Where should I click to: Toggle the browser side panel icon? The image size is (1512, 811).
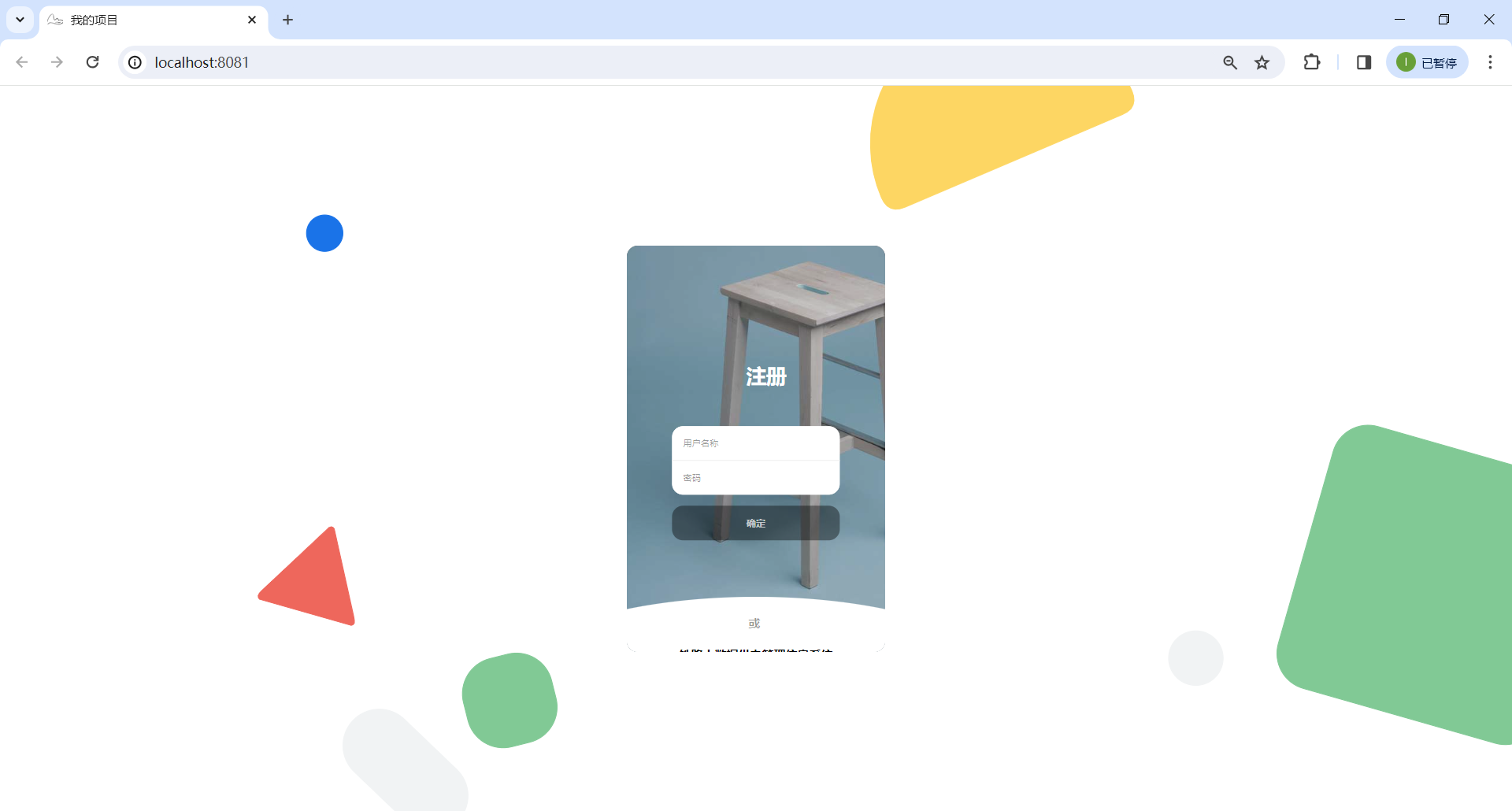point(1364,62)
